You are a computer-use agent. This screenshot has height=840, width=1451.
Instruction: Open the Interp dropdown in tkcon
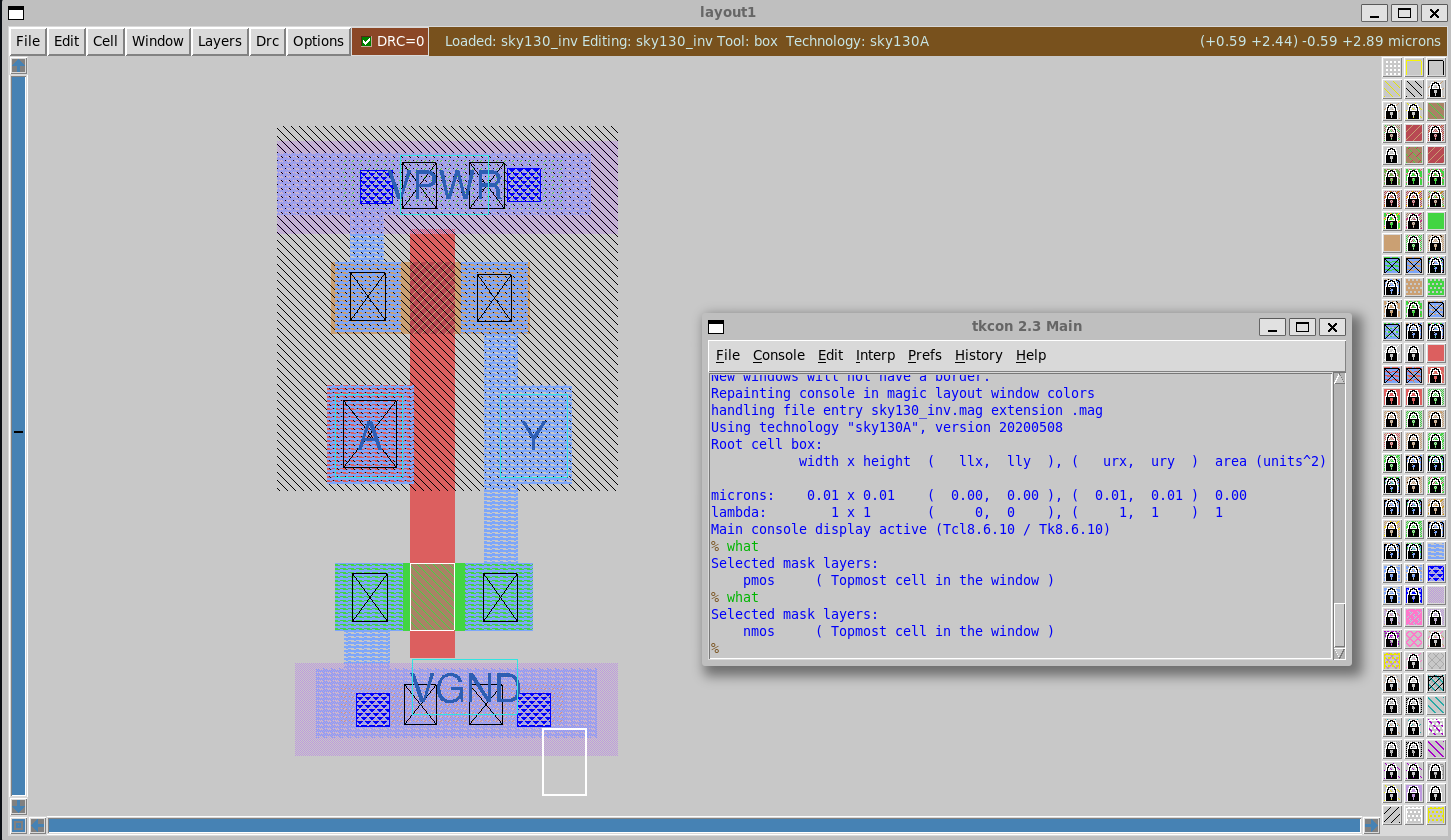[x=875, y=355]
